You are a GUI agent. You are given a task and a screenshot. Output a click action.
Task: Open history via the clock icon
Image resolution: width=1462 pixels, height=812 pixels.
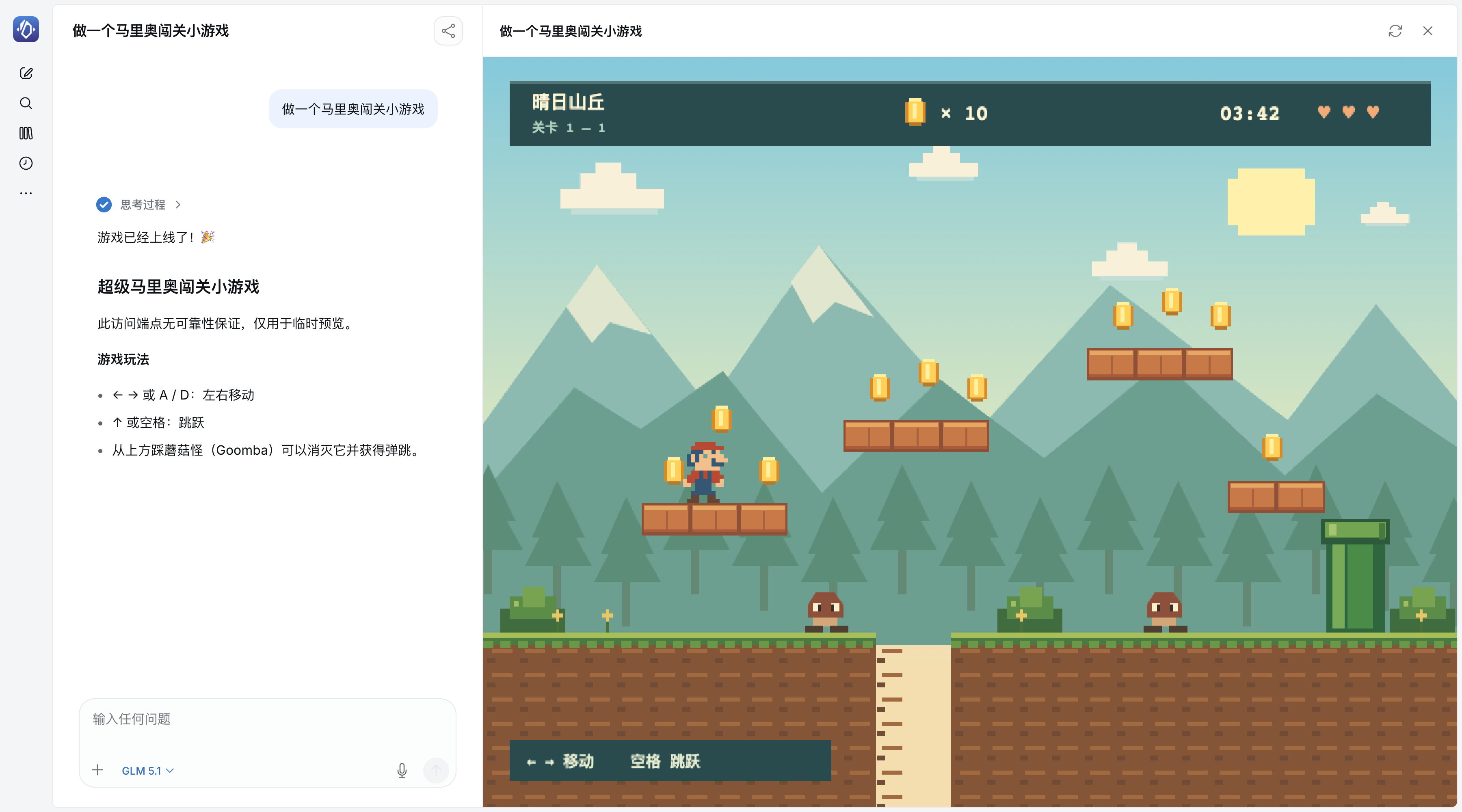26,164
